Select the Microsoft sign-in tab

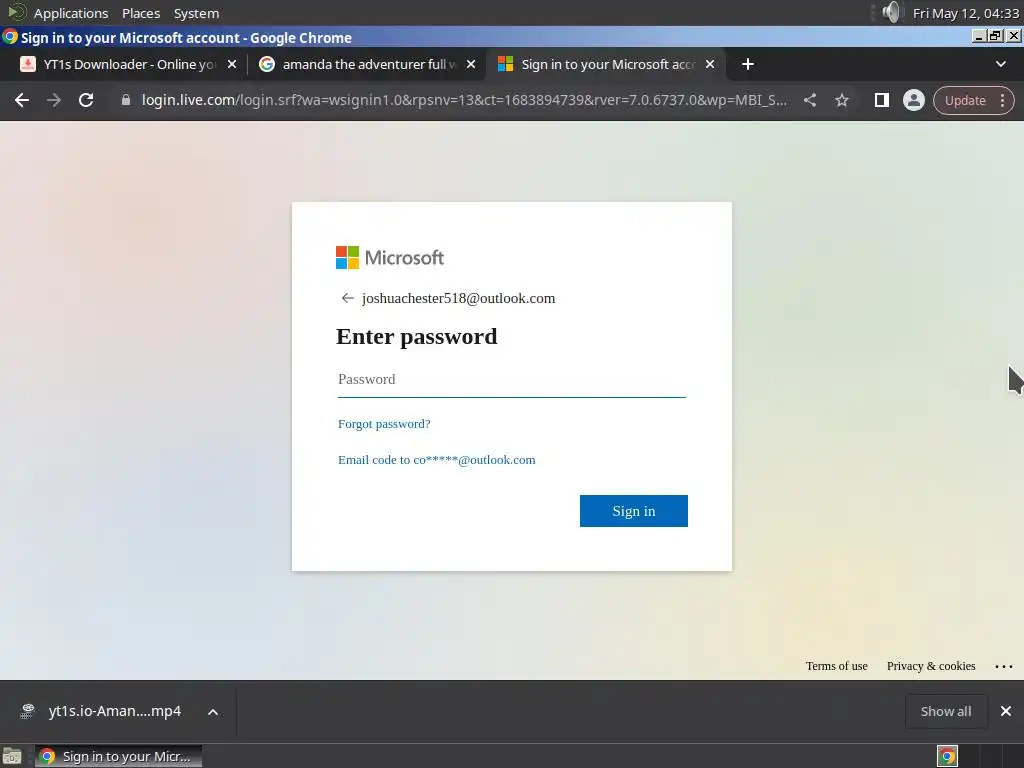pos(606,64)
